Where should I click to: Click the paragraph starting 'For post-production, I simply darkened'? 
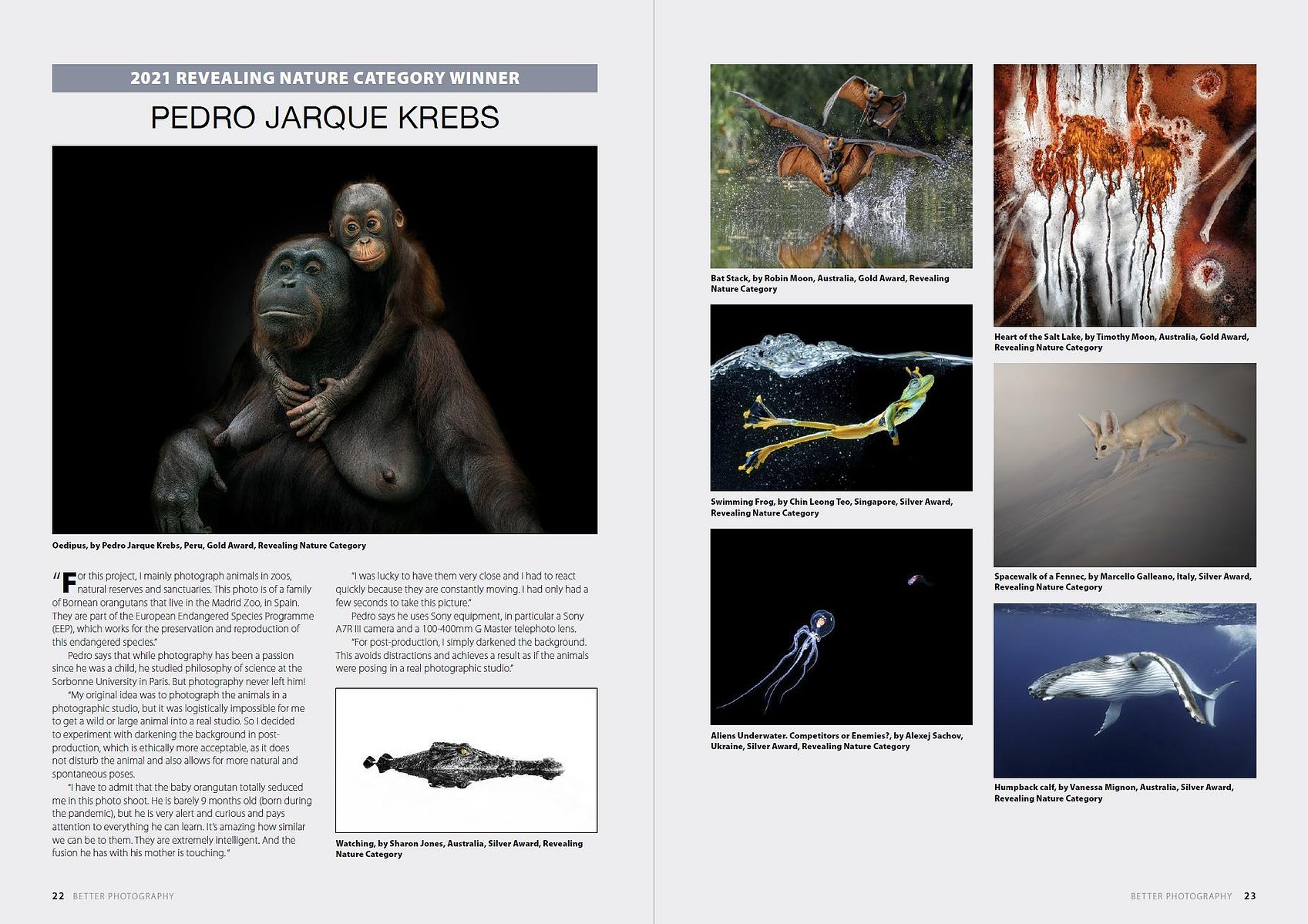[x=462, y=655]
